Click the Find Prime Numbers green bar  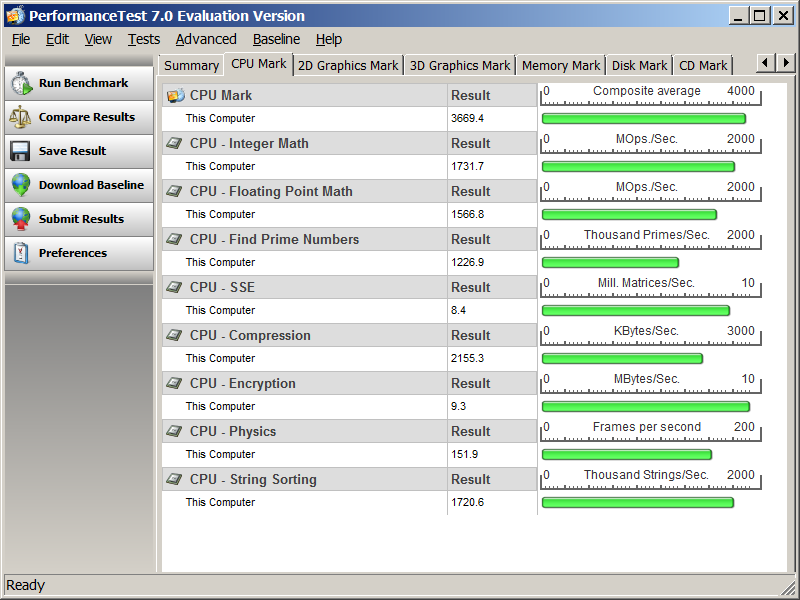click(x=610, y=263)
